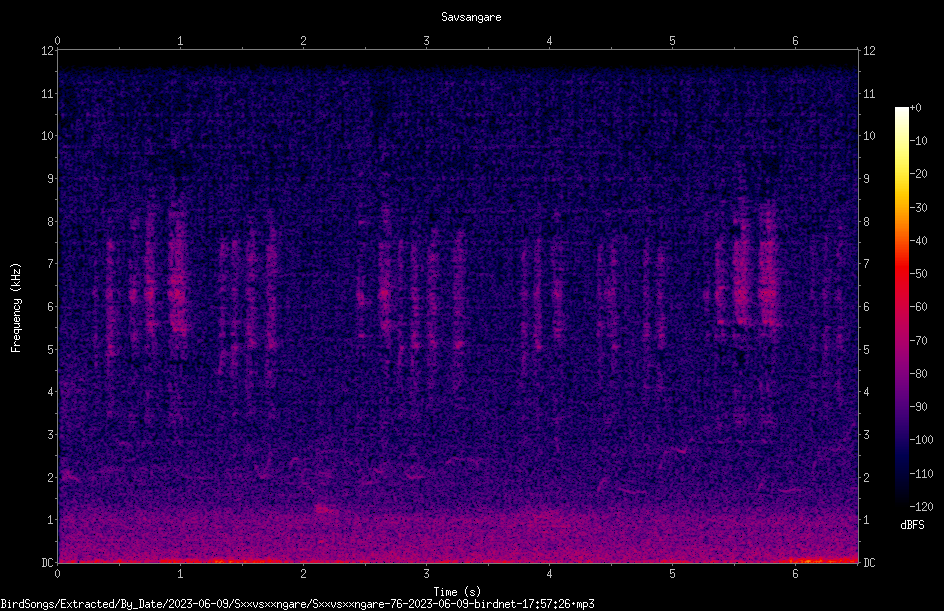Click the "-40" label on the color scale
This screenshot has height=611, width=944.
[918, 241]
